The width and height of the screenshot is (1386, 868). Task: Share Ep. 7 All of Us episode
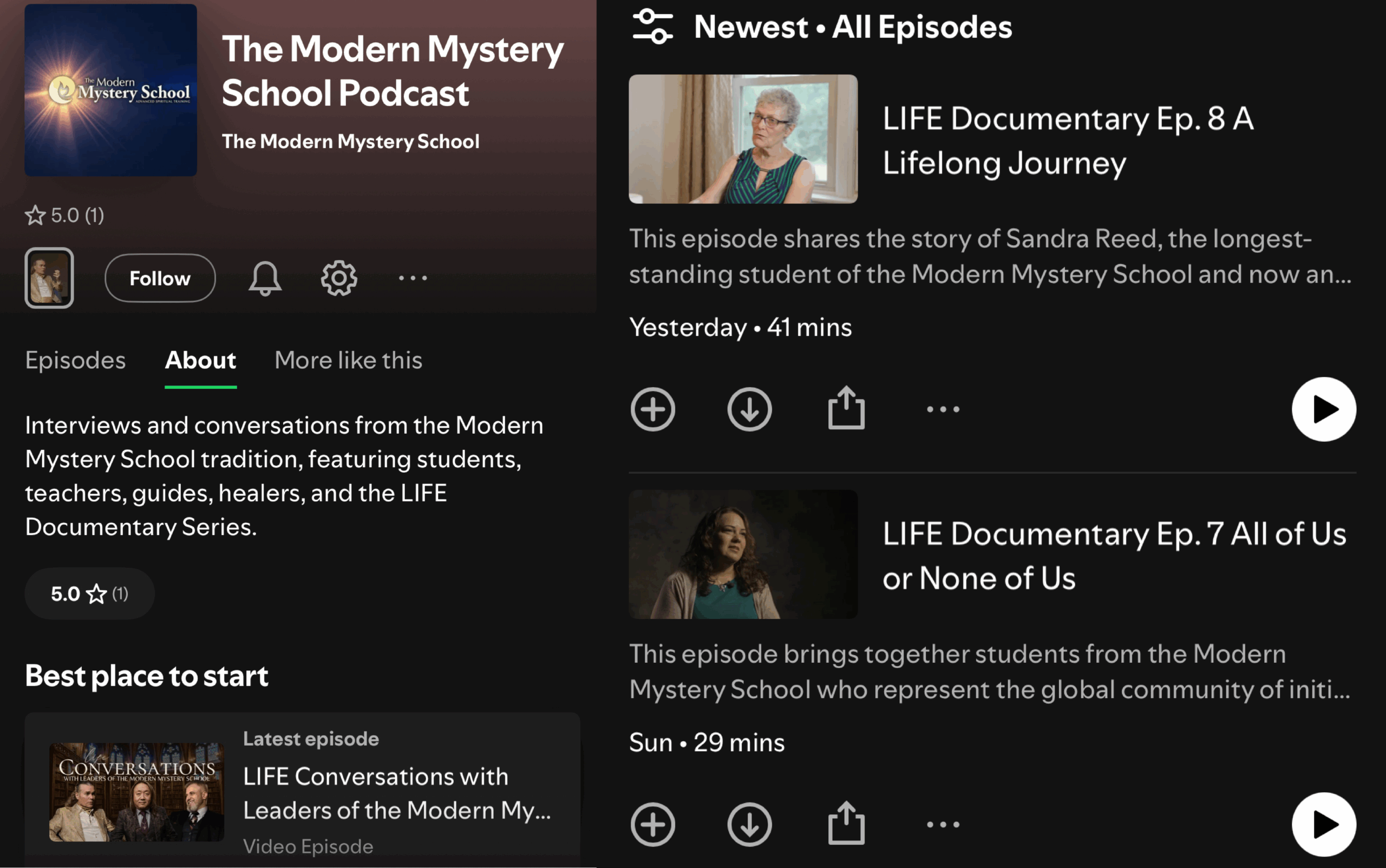tap(846, 823)
